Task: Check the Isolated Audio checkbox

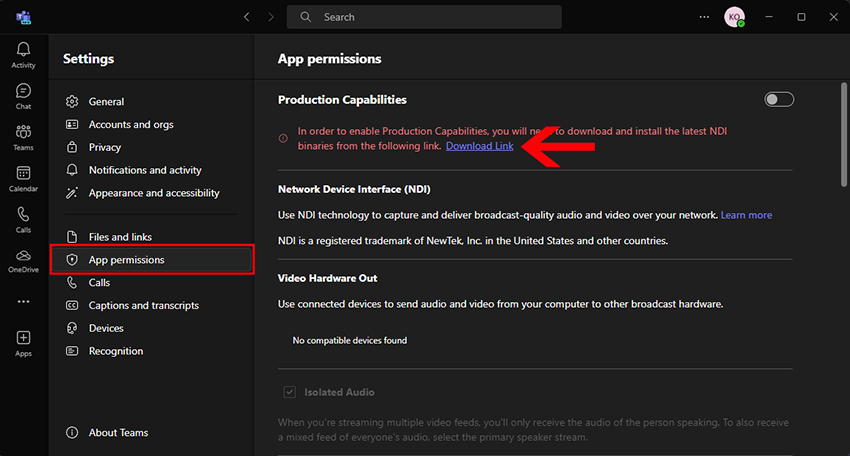Action: [x=290, y=392]
